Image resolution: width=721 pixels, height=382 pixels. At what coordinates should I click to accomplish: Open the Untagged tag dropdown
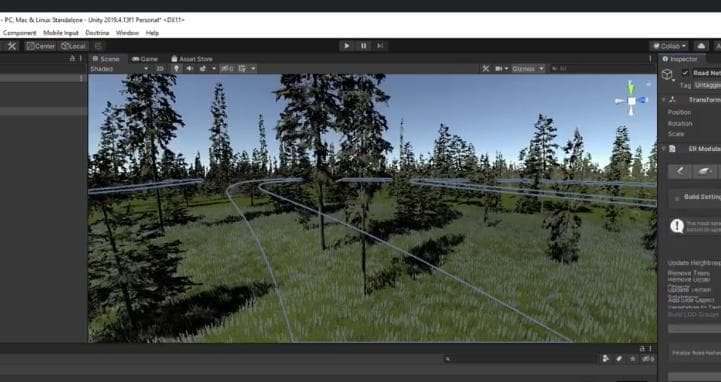pos(707,85)
